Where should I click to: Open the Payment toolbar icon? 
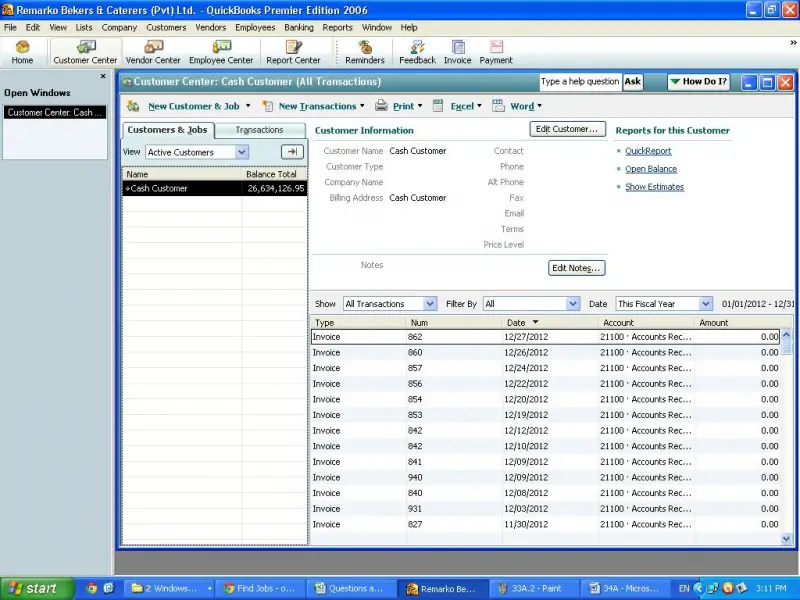coord(495,53)
